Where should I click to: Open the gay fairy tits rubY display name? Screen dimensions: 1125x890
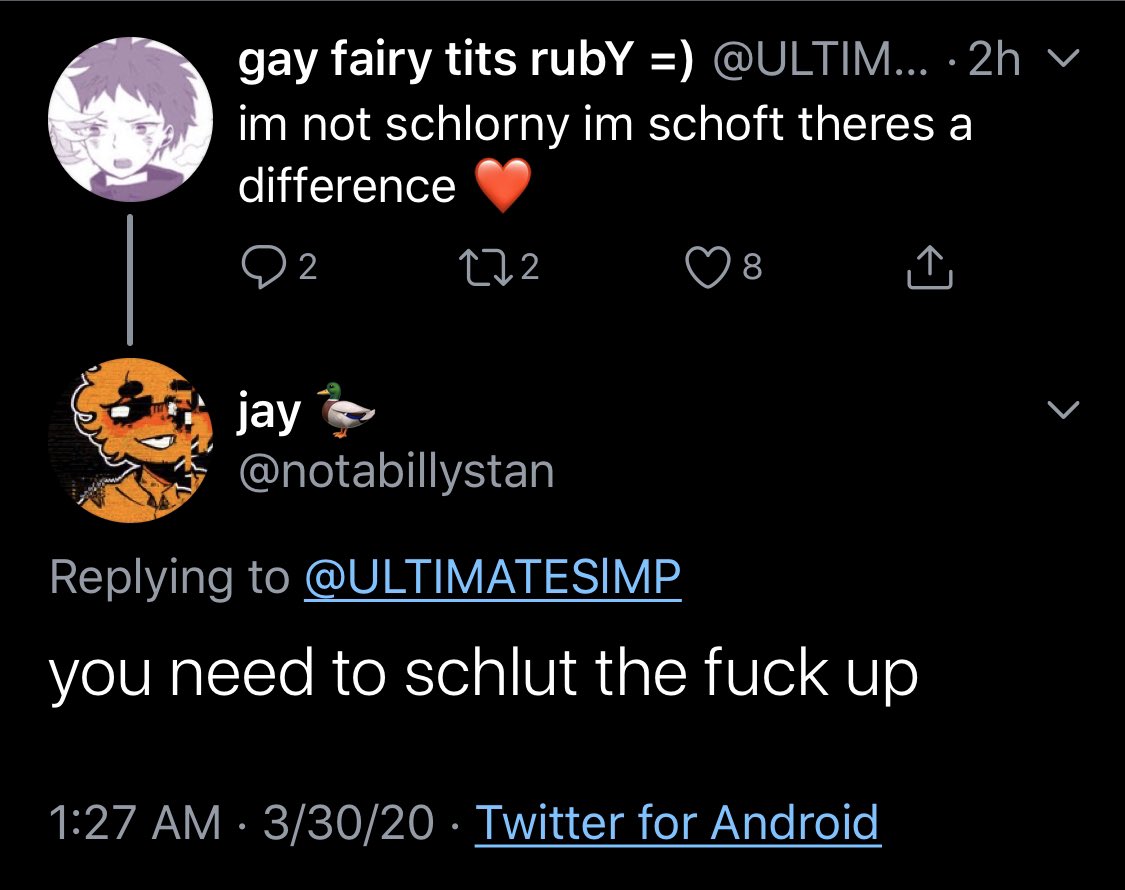pyautogui.click(x=466, y=60)
